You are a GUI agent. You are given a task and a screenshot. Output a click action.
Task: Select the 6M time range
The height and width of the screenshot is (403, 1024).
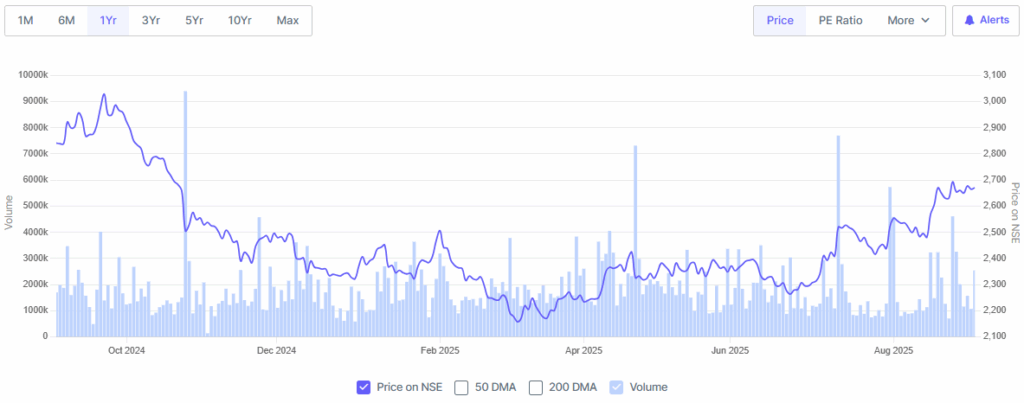(x=66, y=20)
